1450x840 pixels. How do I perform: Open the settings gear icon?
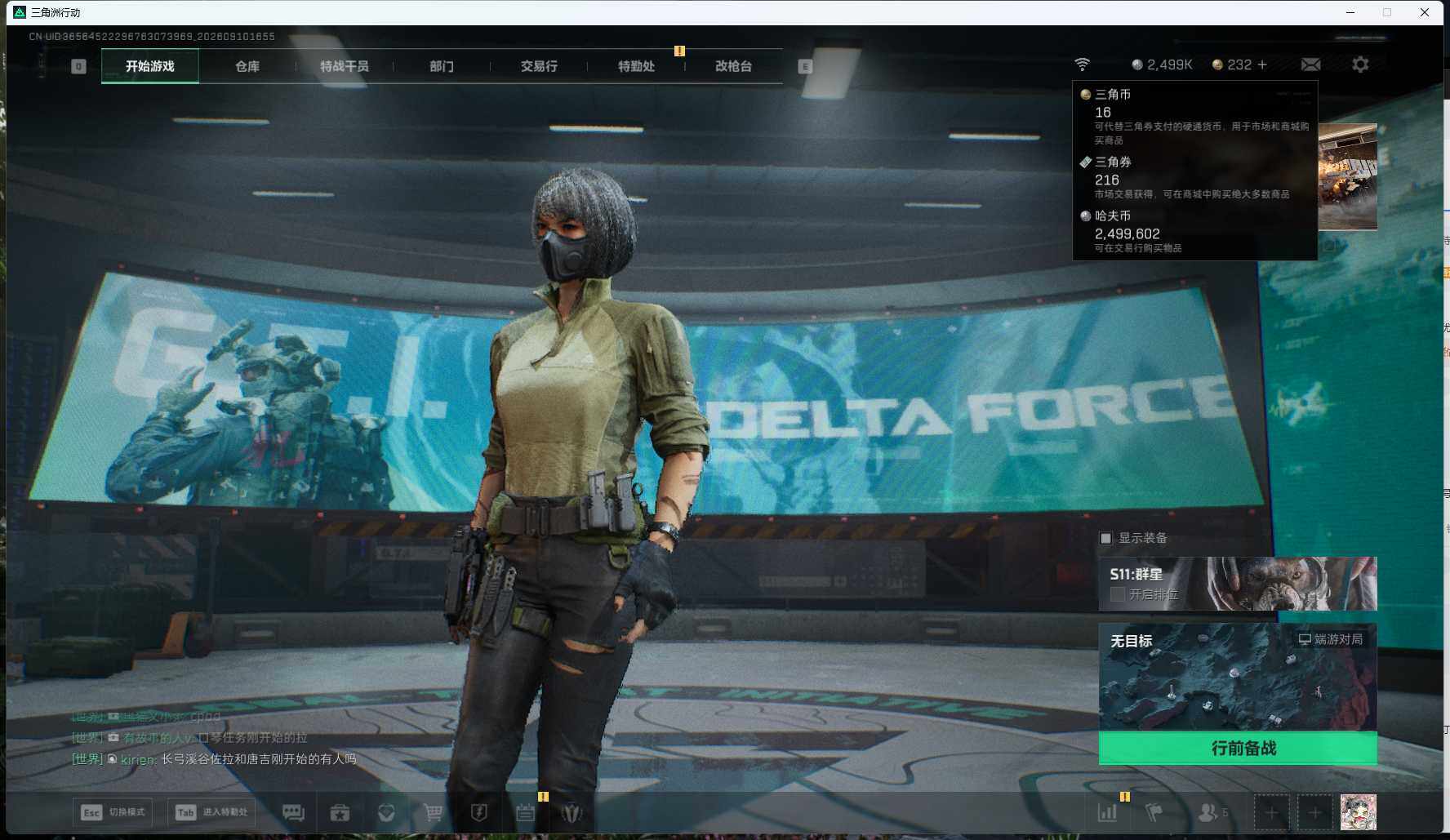pyautogui.click(x=1360, y=64)
